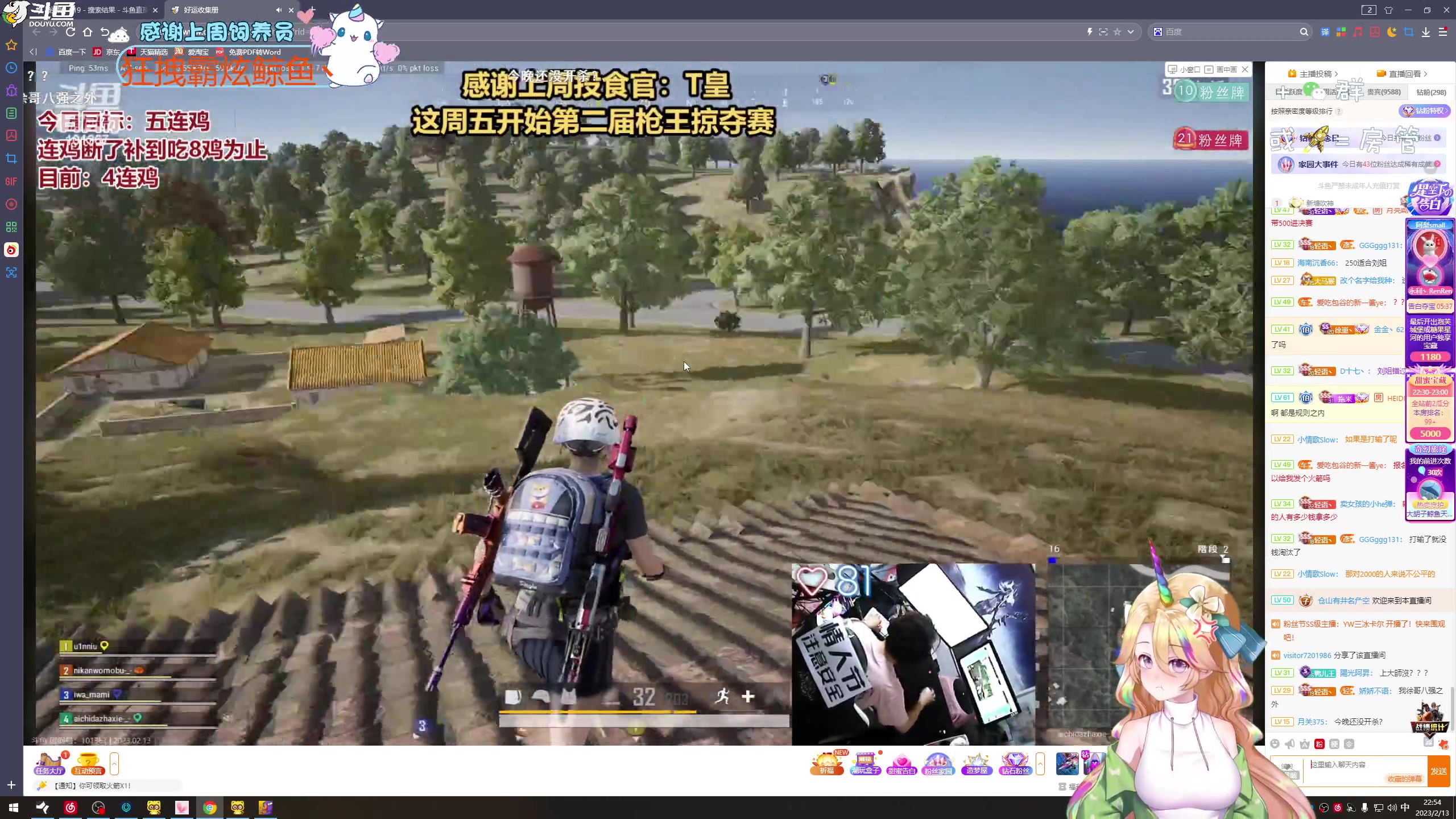The width and height of the screenshot is (1456, 819).
Task: Expand the arrow beside 钻石粉丝
Action: 1040,764
